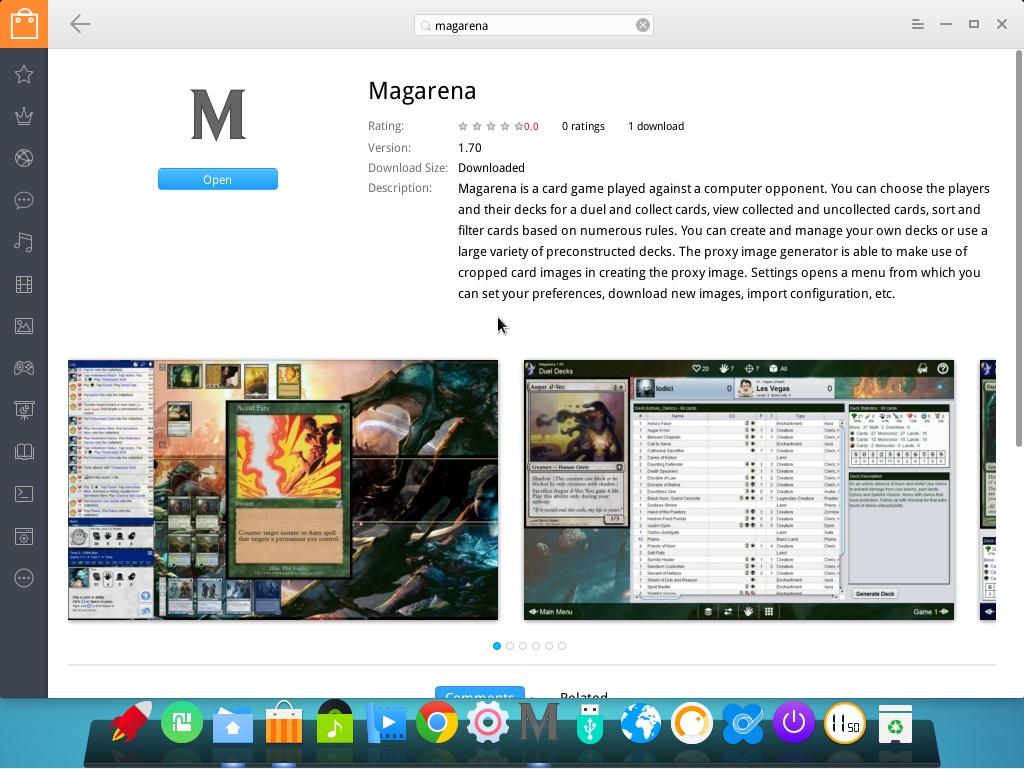Image resolution: width=1024 pixels, height=769 pixels.
Task: Select the Chat bubble category in sidebar
Action: click(x=24, y=200)
